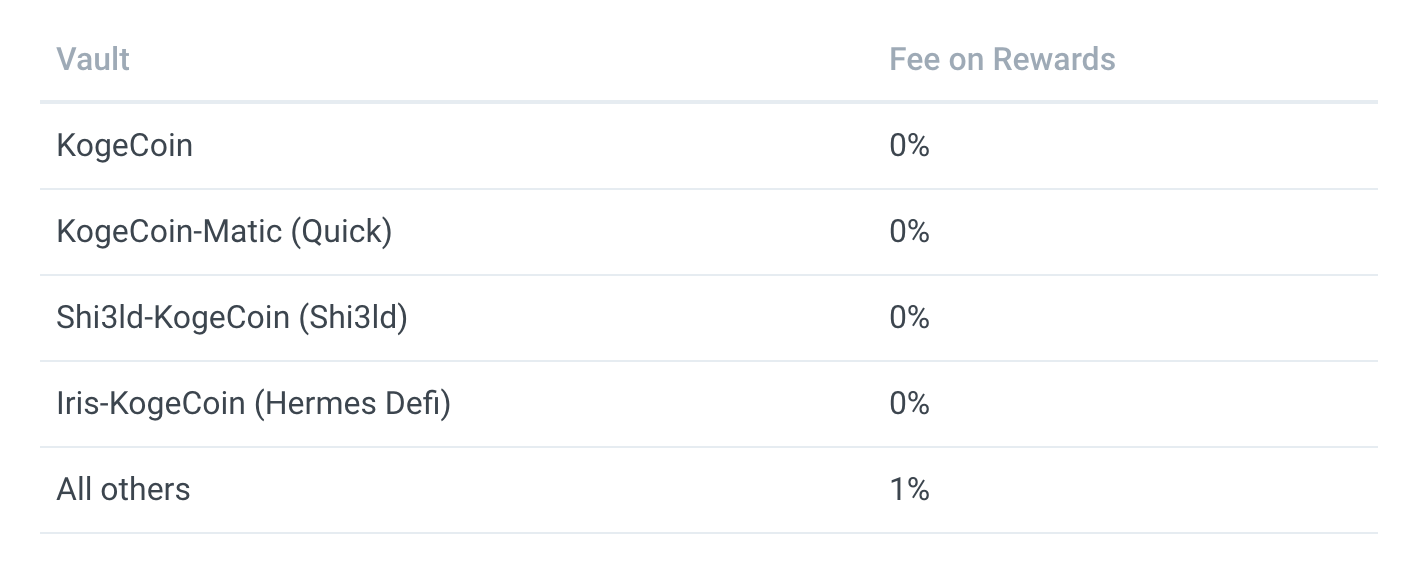Click the Vault column header
The width and height of the screenshot is (1420, 576).
pyautogui.click(x=93, y=59)
